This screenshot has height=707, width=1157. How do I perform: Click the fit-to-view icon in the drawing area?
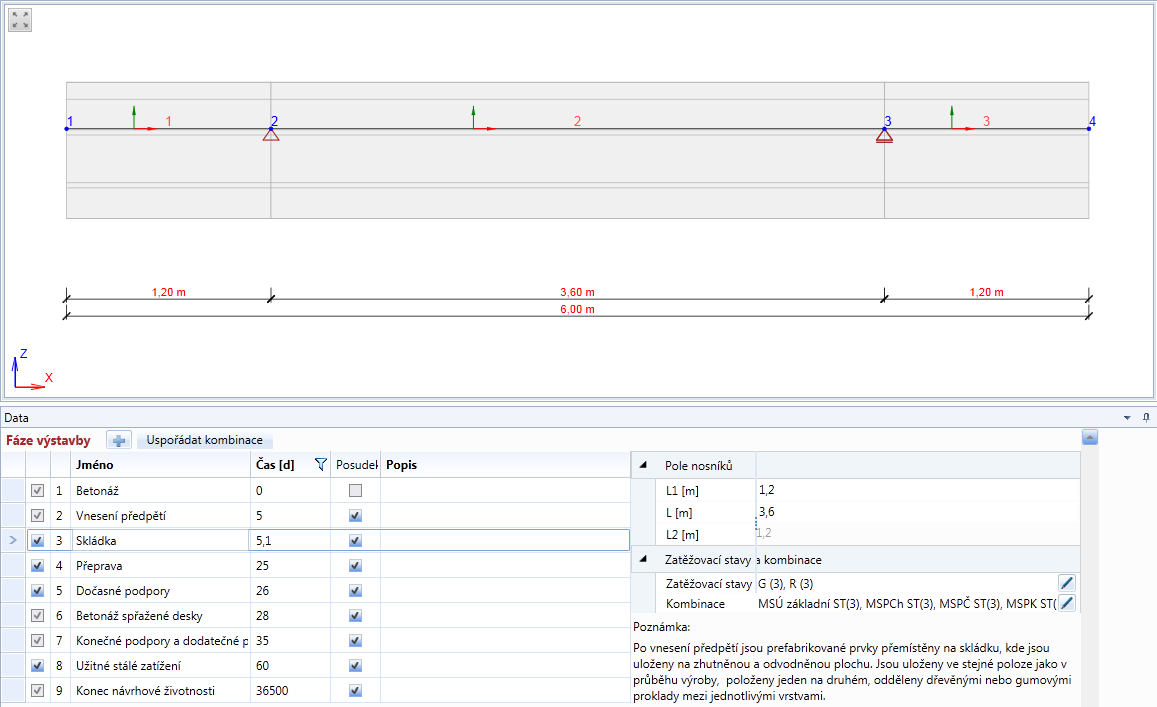click(20, 20)
